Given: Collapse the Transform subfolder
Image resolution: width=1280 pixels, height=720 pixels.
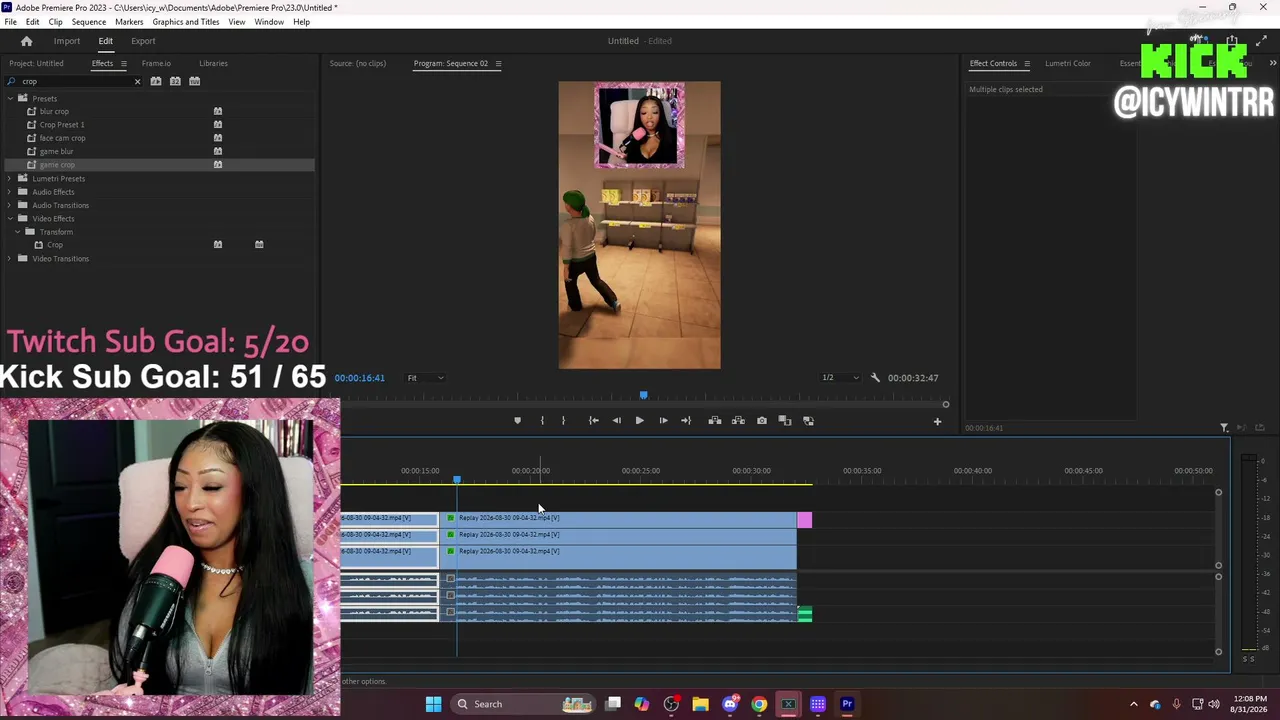Looking at the screenshot, I should (x=17, y=232).
